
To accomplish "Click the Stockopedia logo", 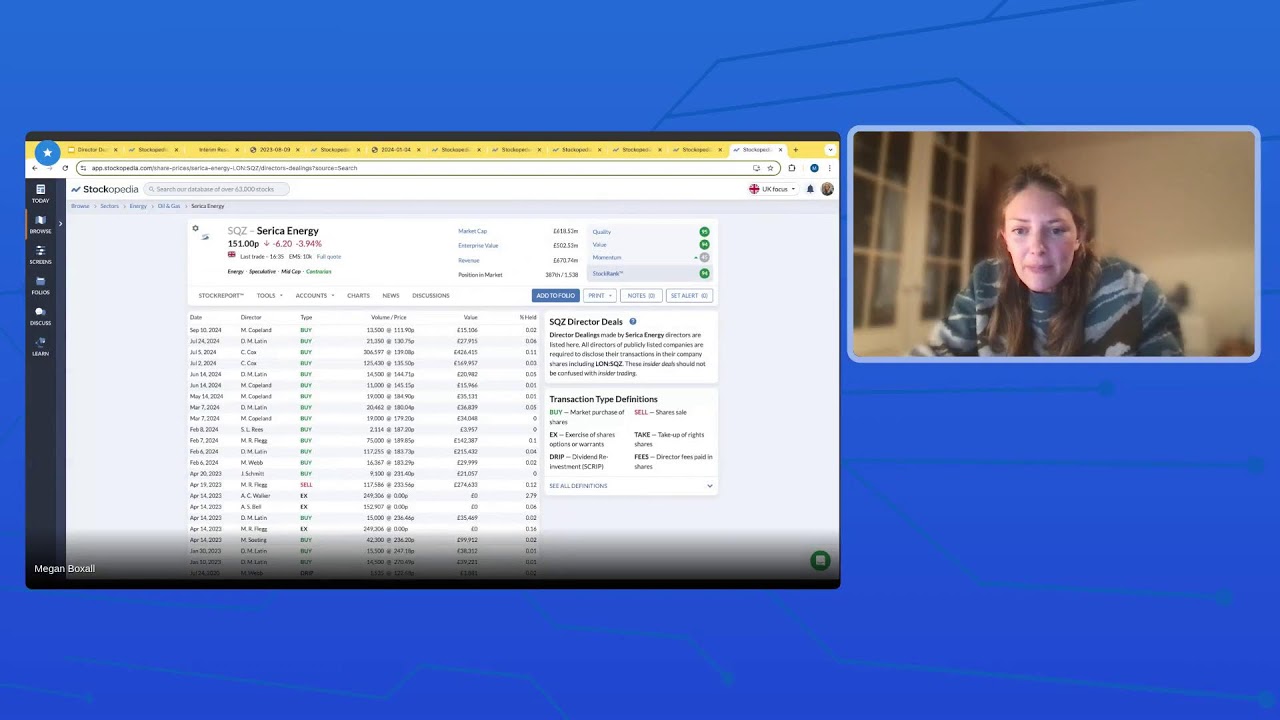I will (105, 189).
